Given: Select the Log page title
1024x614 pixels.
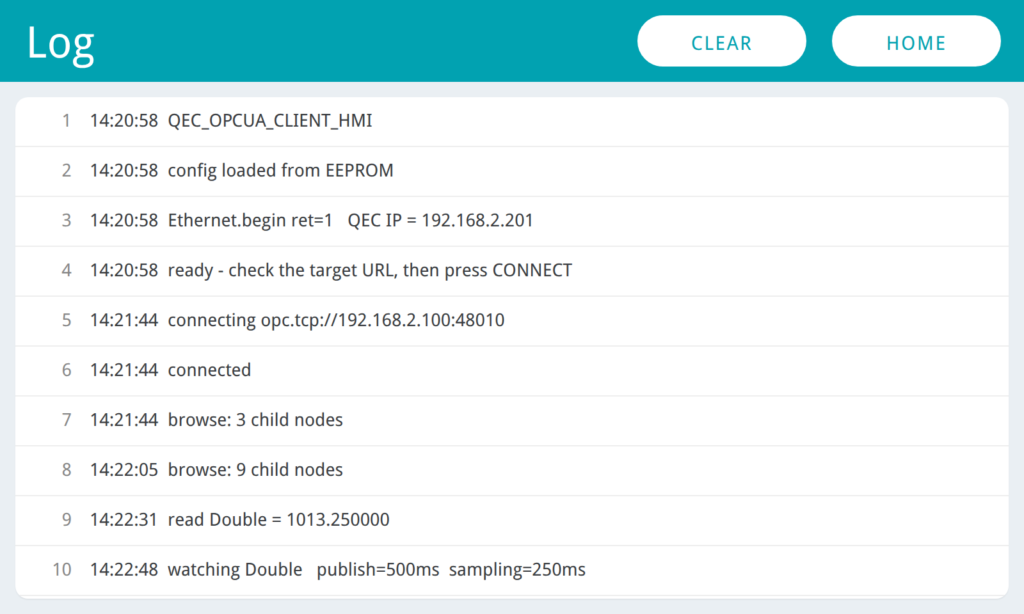Looking at the screenshot, I should (61, 44).
